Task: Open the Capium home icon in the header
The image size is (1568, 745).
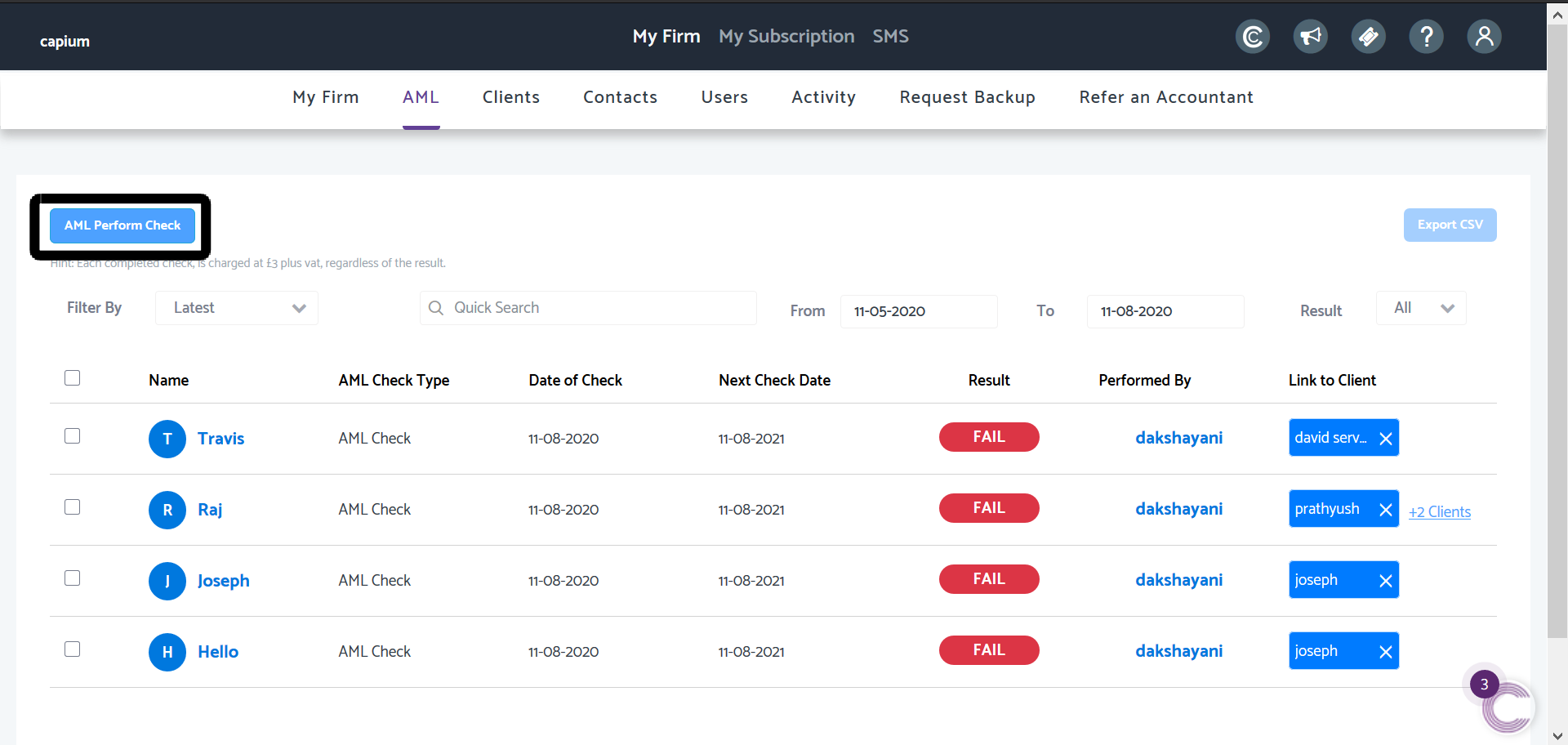Action: [x=1252, y=36]
